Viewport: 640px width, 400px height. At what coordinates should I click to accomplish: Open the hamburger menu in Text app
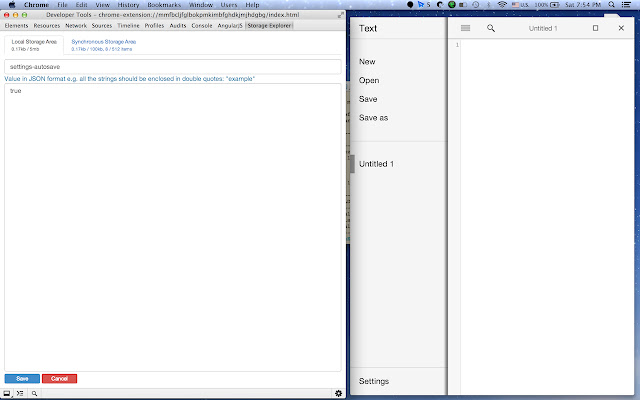(x=465, y=28)
